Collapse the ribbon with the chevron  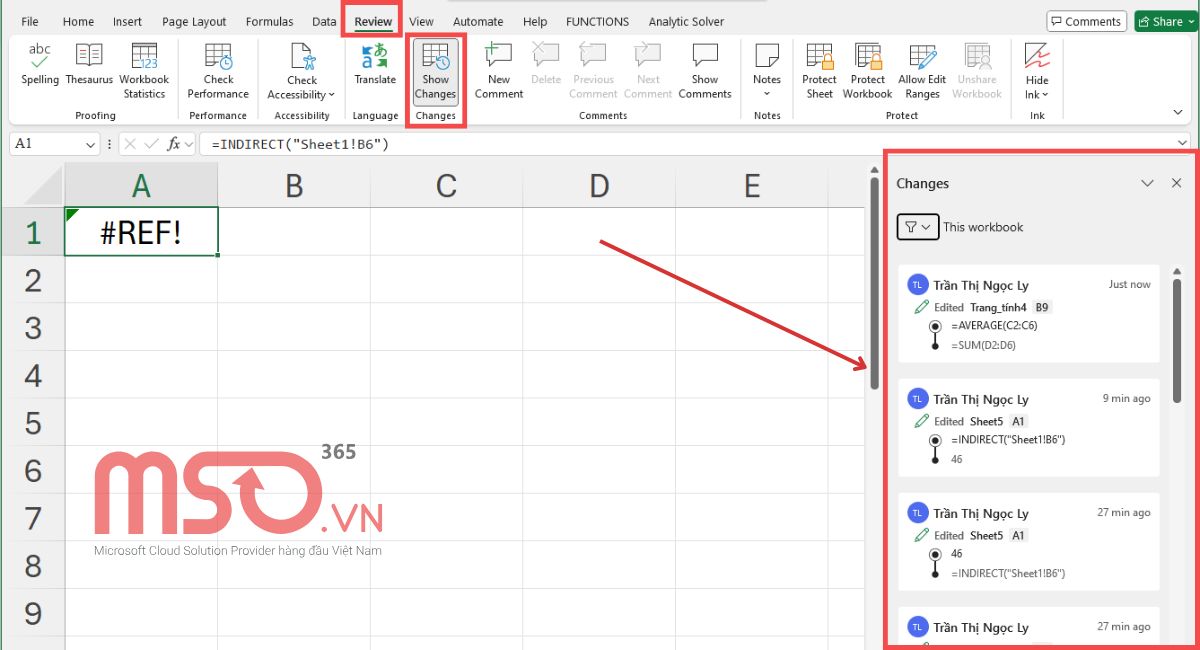(x=1178, y=112)
